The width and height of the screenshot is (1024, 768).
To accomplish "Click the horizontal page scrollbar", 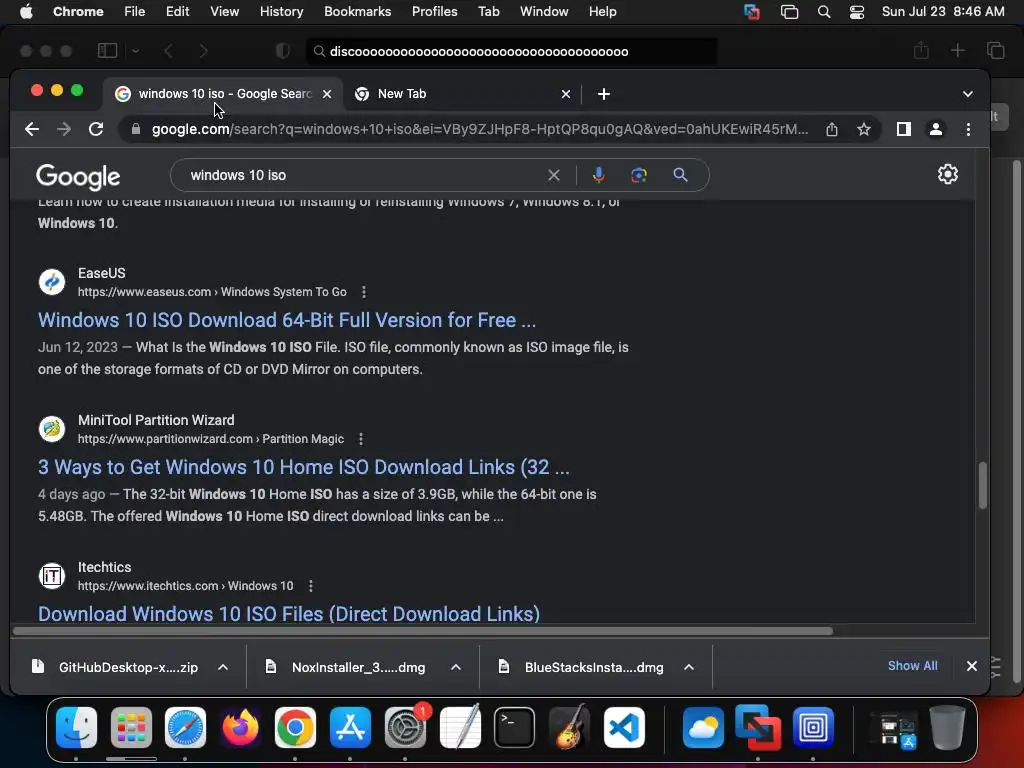I will click(x=423, y=631).
